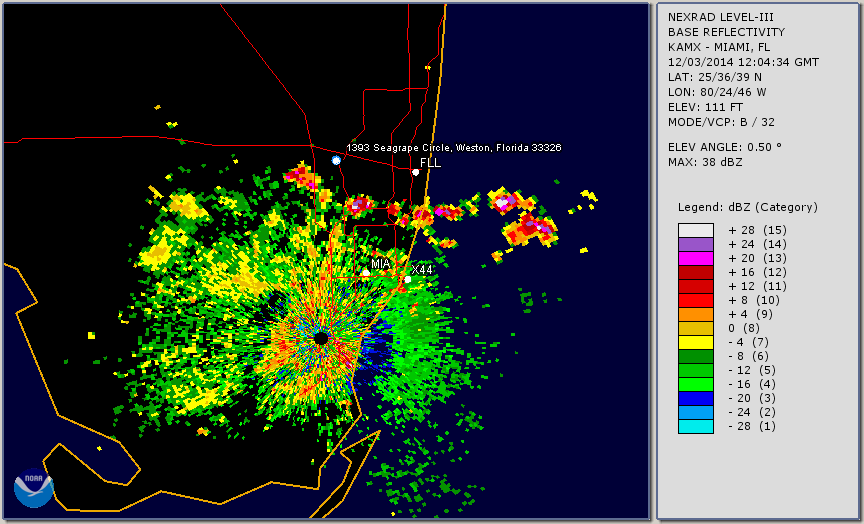Click the 'FLL' map label

click(430, 163)
